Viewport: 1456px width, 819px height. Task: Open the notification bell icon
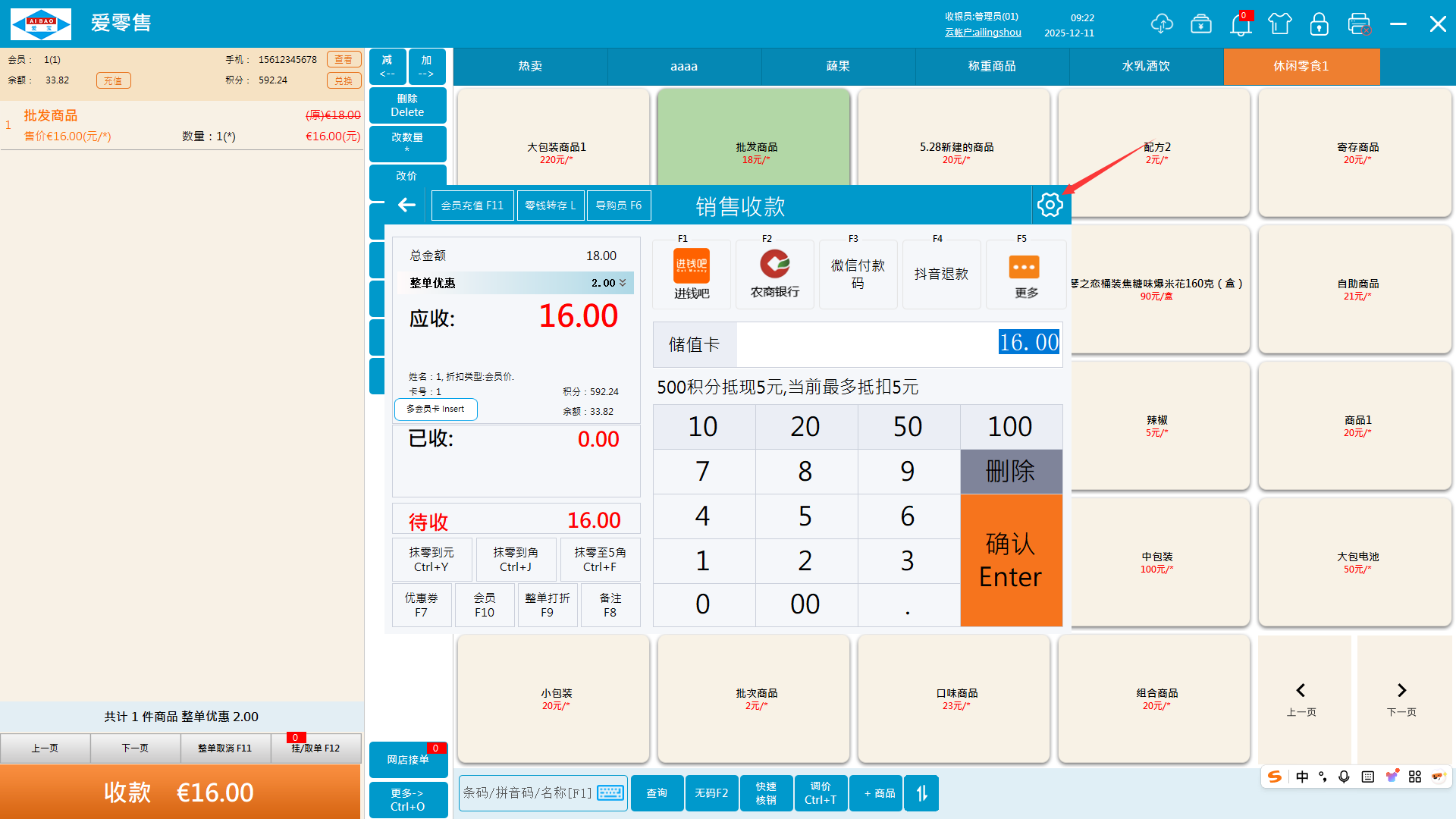[x=1241, y=25]
